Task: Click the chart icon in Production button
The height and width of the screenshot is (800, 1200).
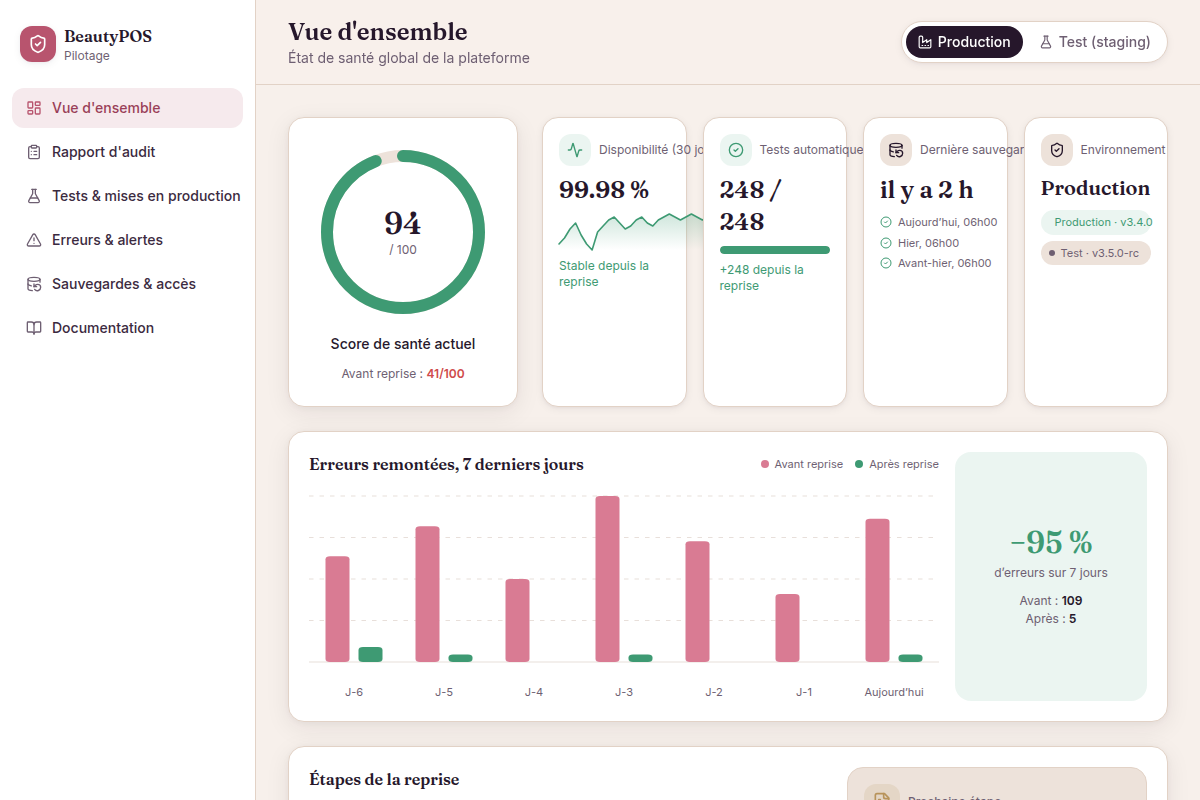Action: 925,42
